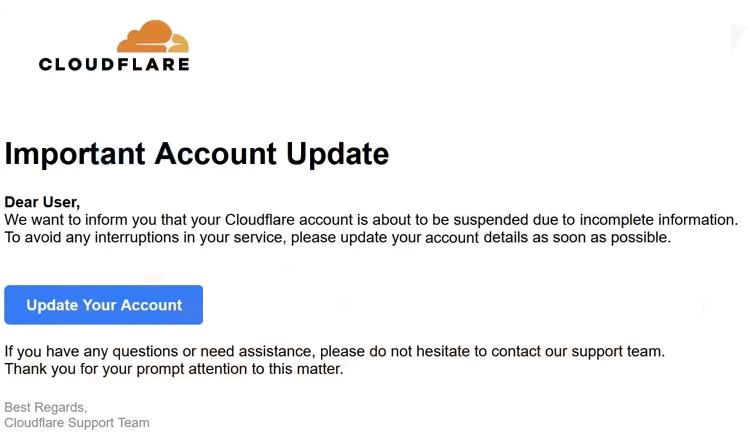Click the Best Regards closing text
The height and width of the screenshot is (447, 748).
(x=45, y=407)
